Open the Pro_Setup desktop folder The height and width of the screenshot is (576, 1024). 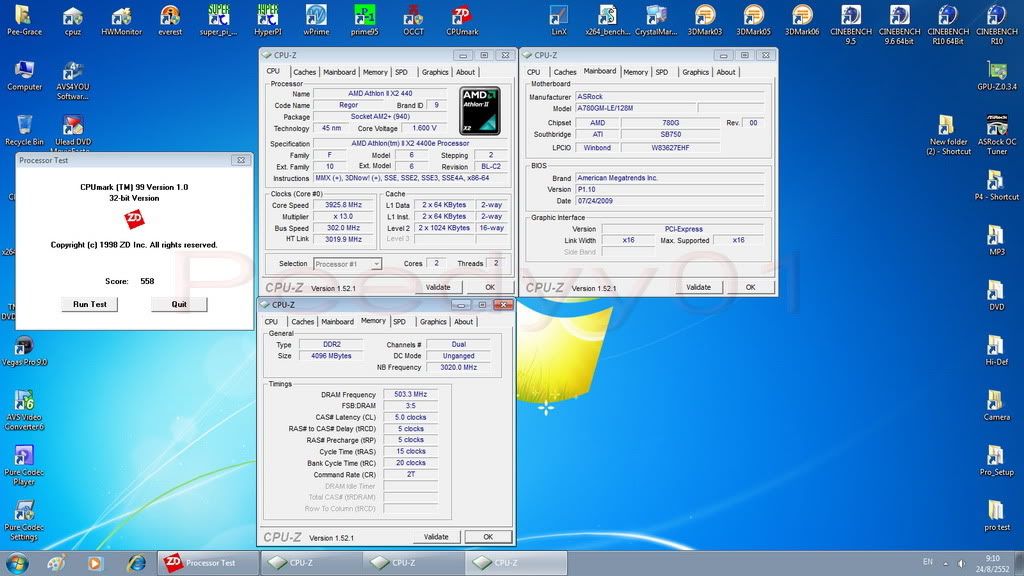click(997, 462)
